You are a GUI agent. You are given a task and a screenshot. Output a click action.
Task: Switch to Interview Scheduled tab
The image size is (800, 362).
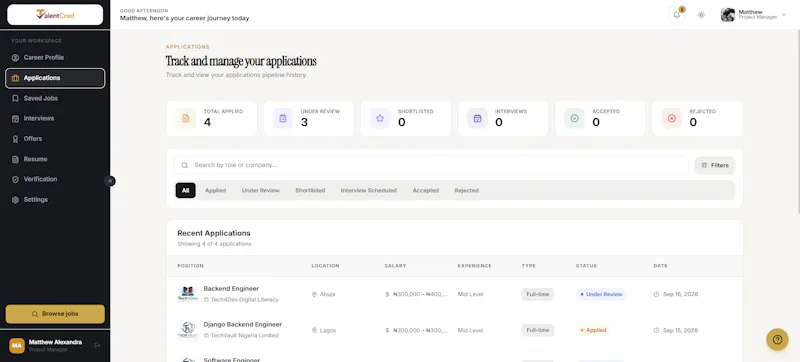click(369, 191)
